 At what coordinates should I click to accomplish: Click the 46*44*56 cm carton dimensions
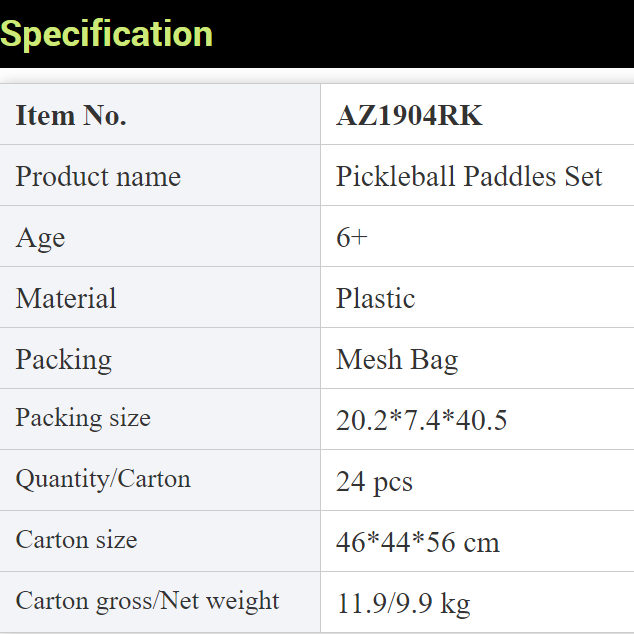pos(417,543)
